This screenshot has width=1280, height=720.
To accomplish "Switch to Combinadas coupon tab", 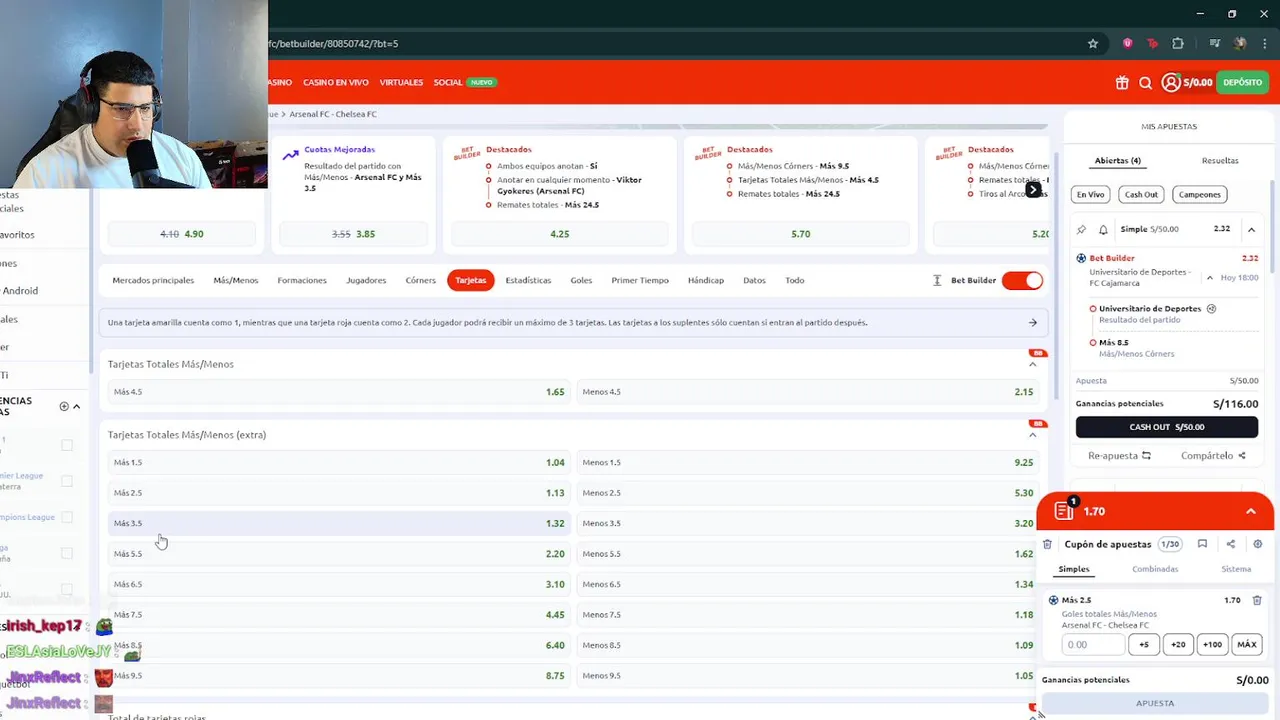I will pos(1155,569).
